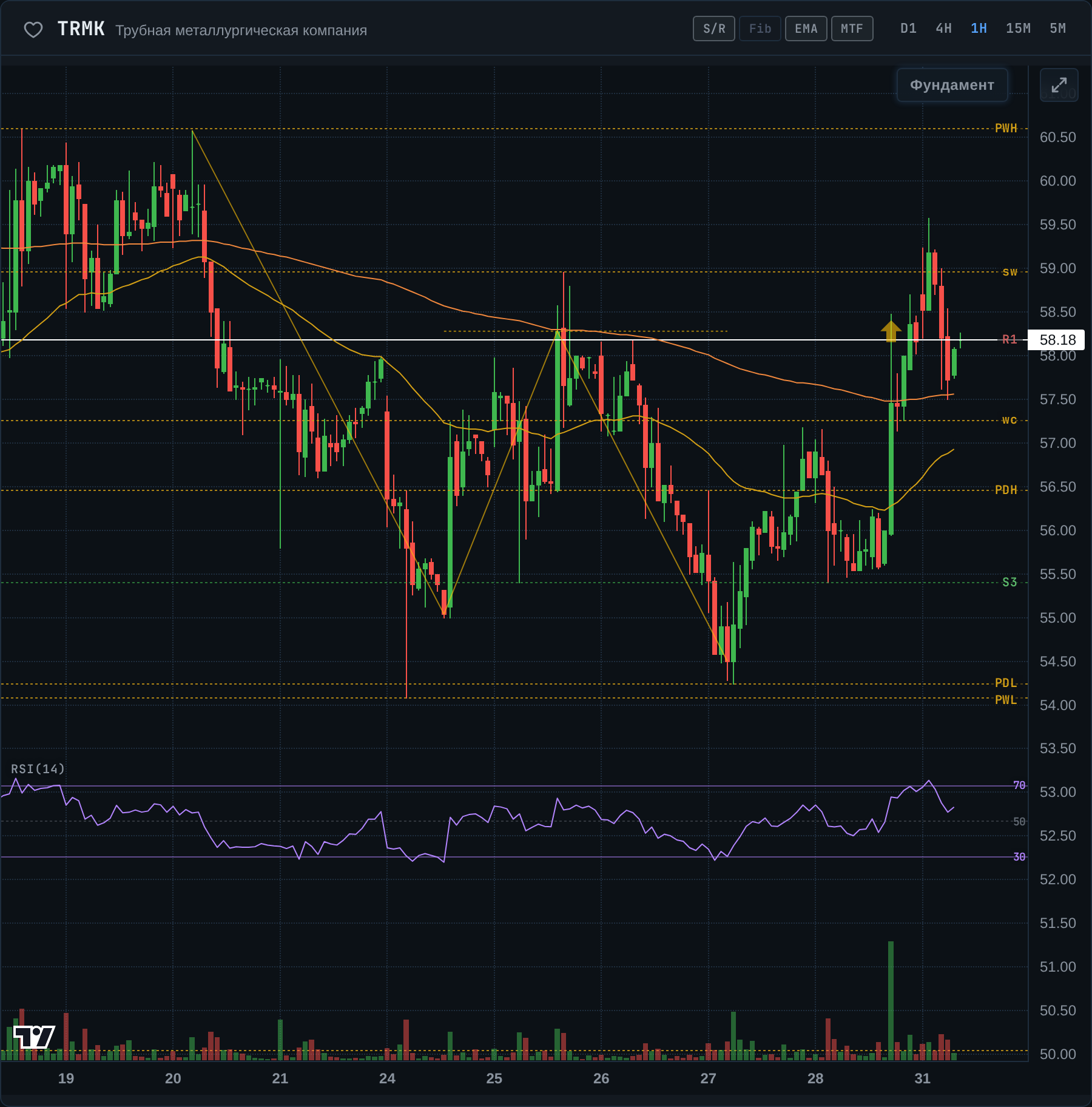Click the current price label 58.18

[1057, 340]
